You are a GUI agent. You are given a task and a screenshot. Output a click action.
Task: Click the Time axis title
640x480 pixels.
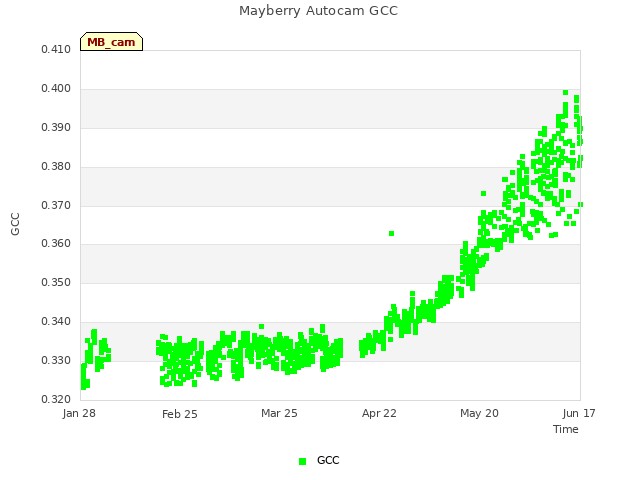coord(566,429)
